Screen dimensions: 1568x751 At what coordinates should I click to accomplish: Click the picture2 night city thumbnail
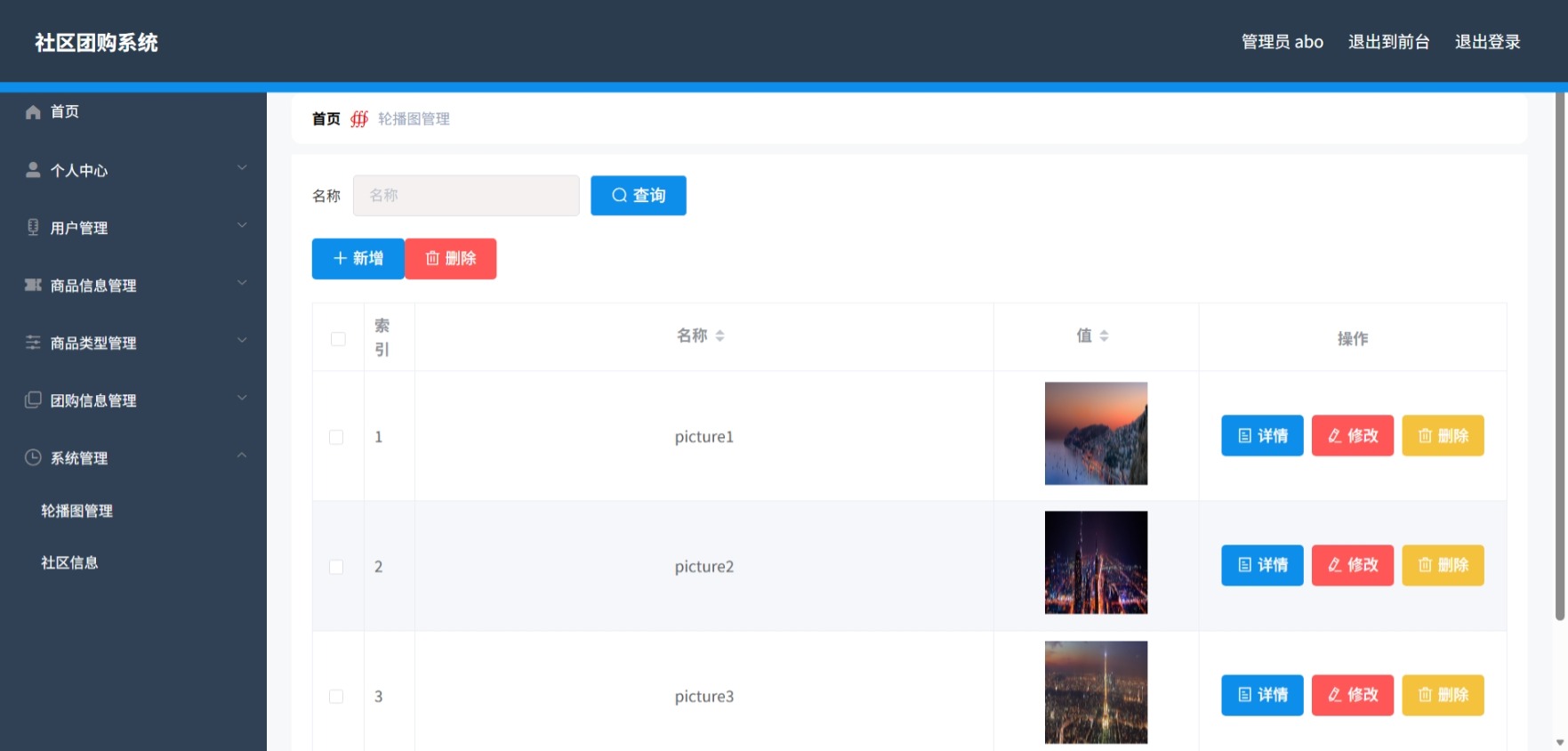[1096, 562]
